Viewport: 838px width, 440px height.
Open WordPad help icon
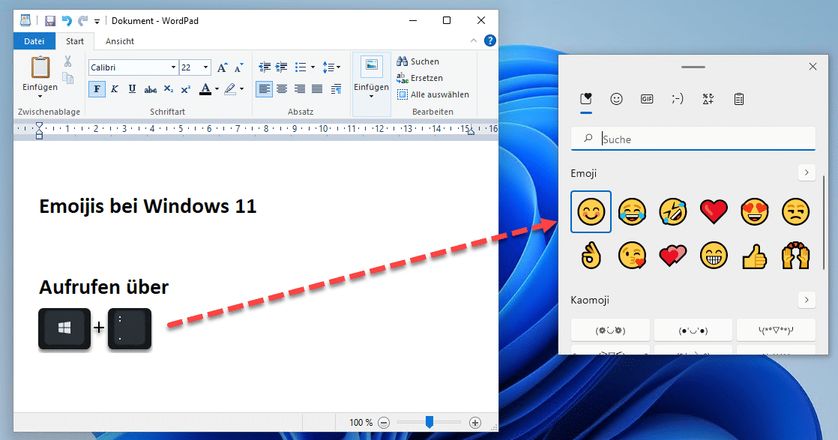pos(490,41)
